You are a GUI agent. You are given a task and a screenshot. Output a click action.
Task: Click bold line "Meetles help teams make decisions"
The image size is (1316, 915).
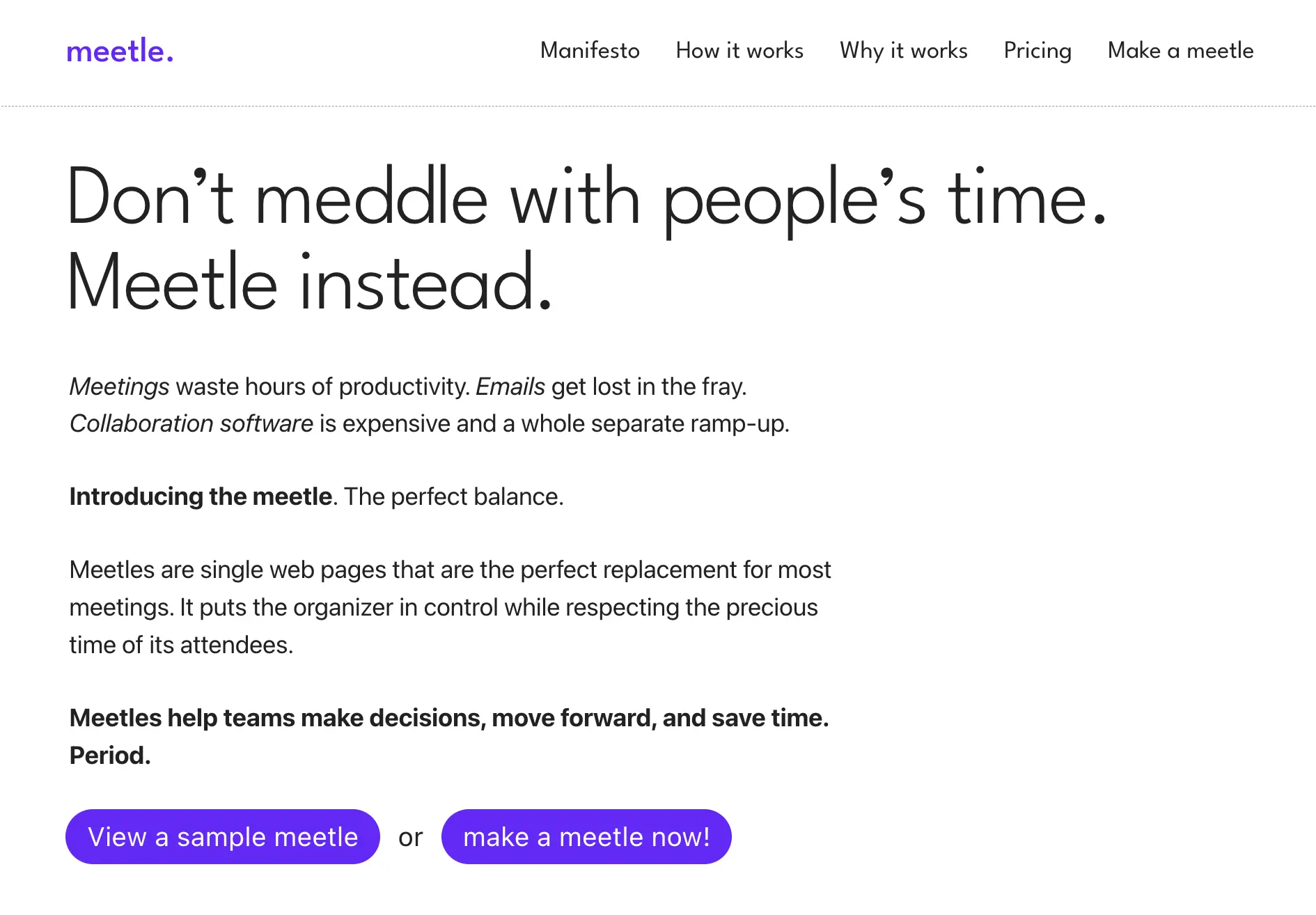(449, 718)
